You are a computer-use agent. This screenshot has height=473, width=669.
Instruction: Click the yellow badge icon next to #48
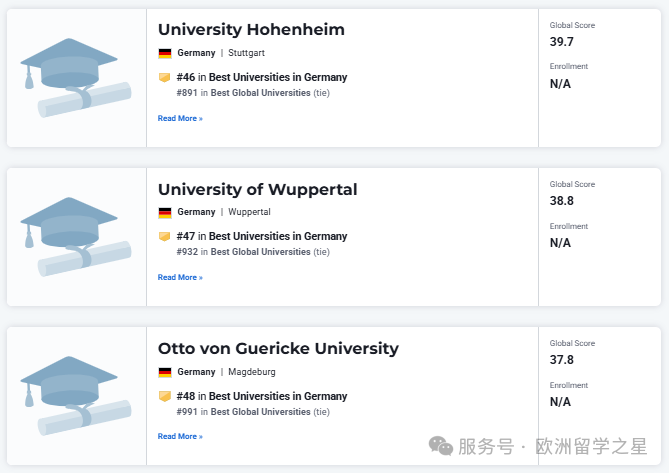click(x=164, y=396)
